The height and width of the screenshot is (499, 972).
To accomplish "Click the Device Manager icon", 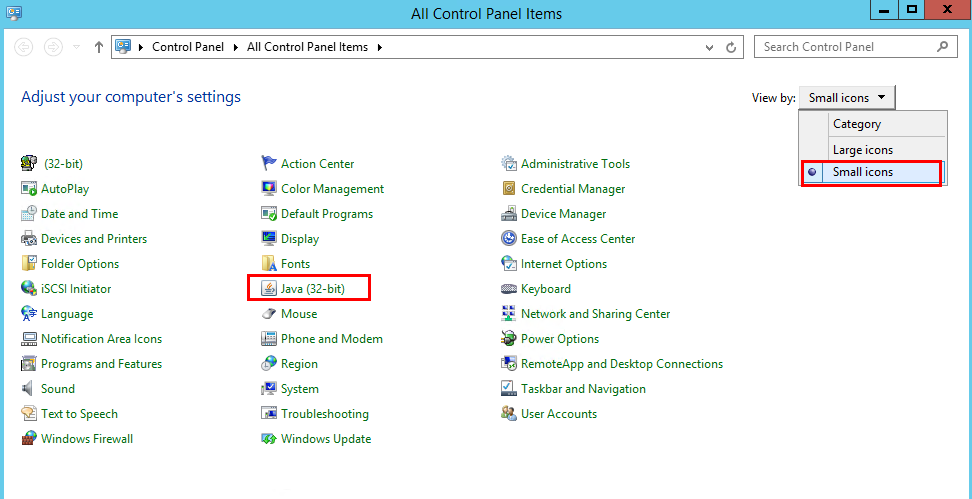I will coord(509,214).
